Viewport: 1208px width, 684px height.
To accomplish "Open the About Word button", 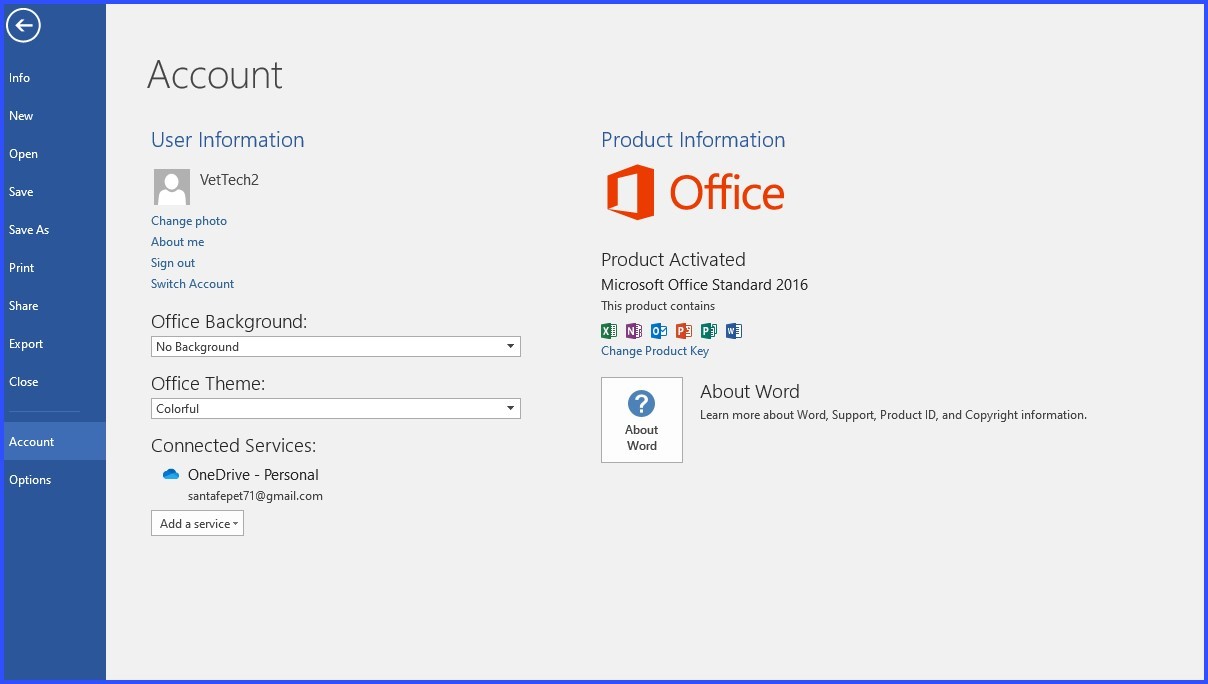I will point(642,420).
